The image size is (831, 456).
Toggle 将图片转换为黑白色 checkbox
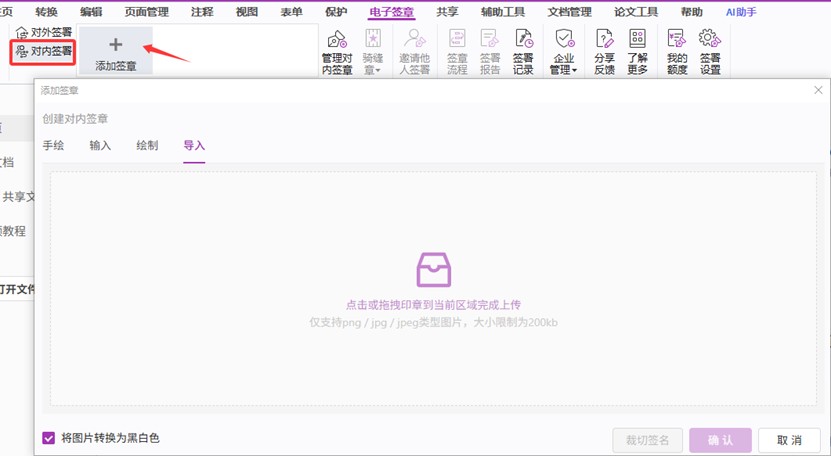(x=49, y=438)
